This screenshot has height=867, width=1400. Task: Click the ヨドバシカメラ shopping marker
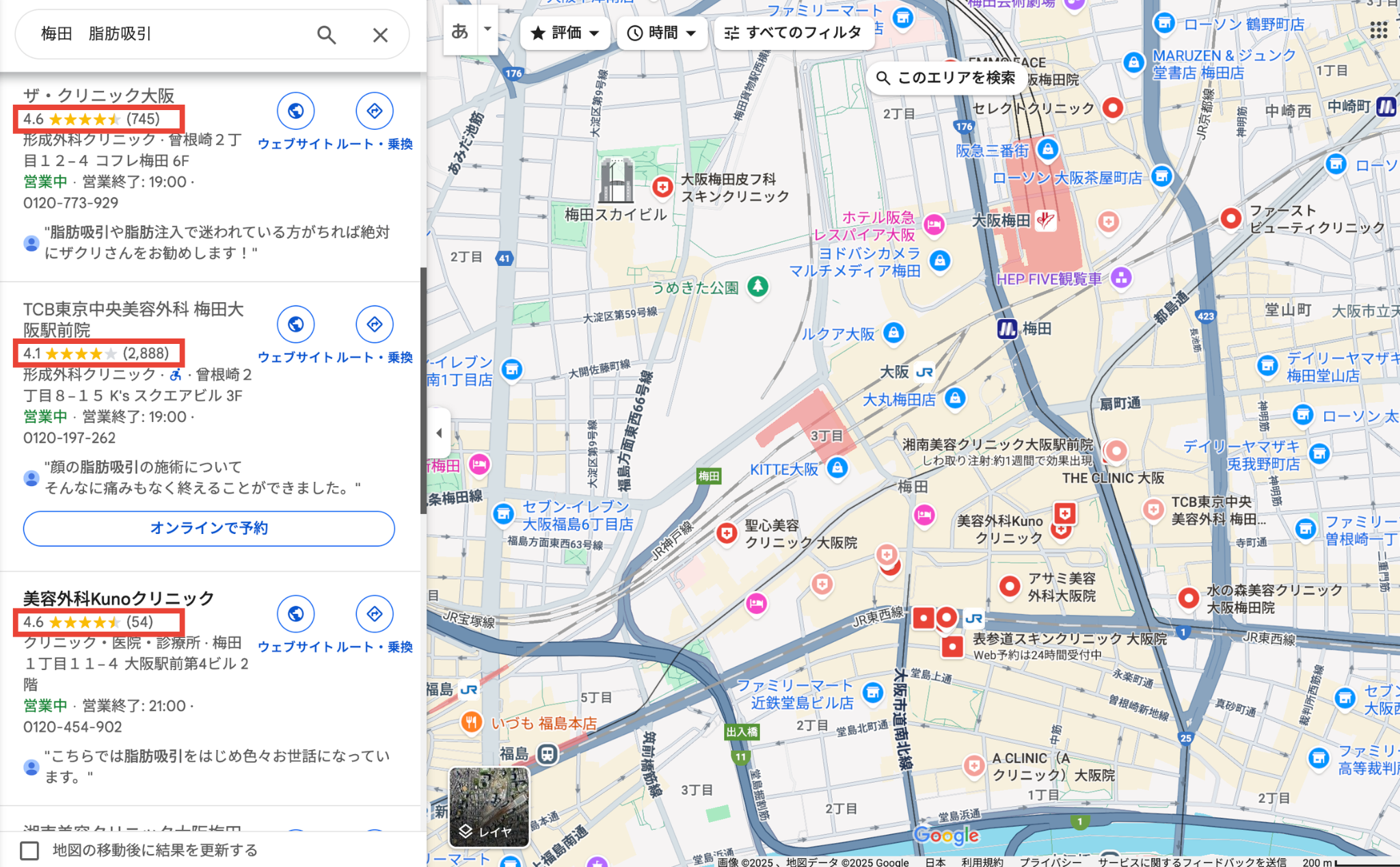pos(940,261)
